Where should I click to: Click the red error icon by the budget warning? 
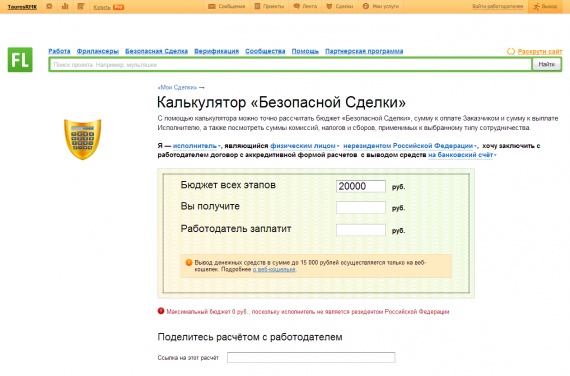[161, 311]
